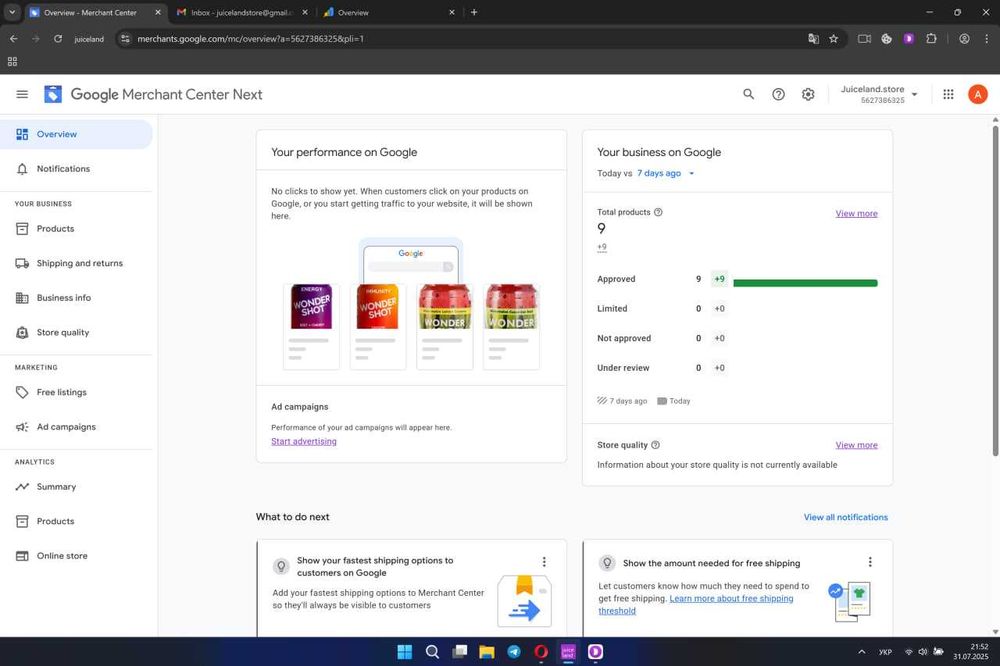Open Business info page

point(76,298)
